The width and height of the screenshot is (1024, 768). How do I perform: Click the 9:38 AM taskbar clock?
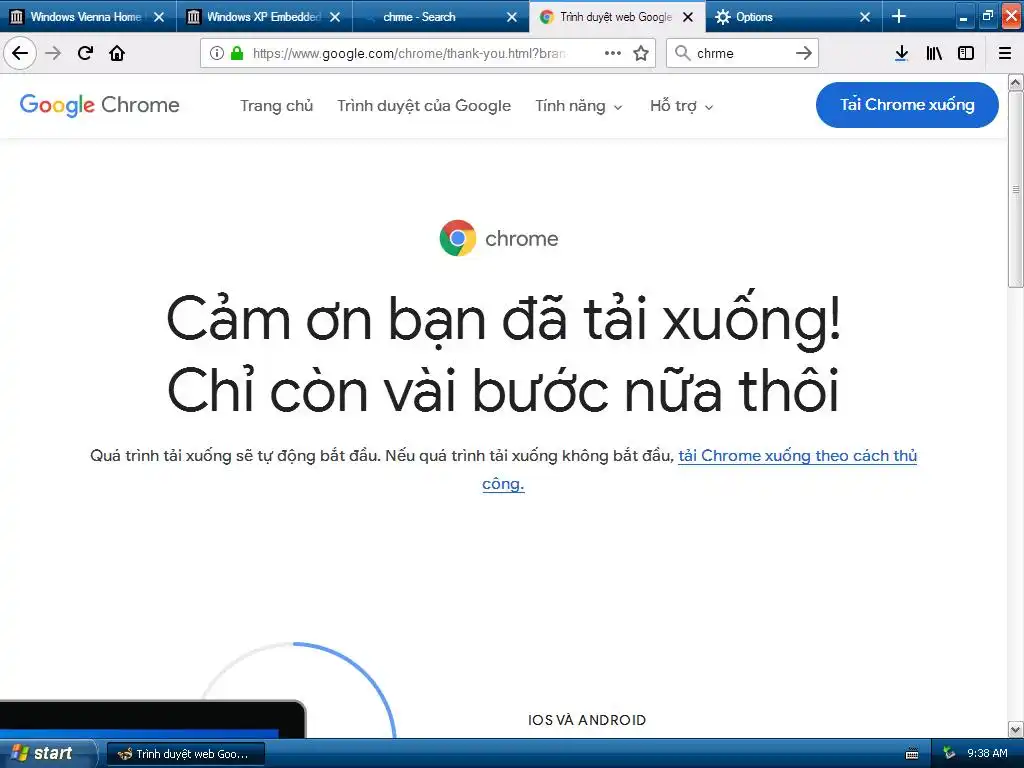(987, 754)
